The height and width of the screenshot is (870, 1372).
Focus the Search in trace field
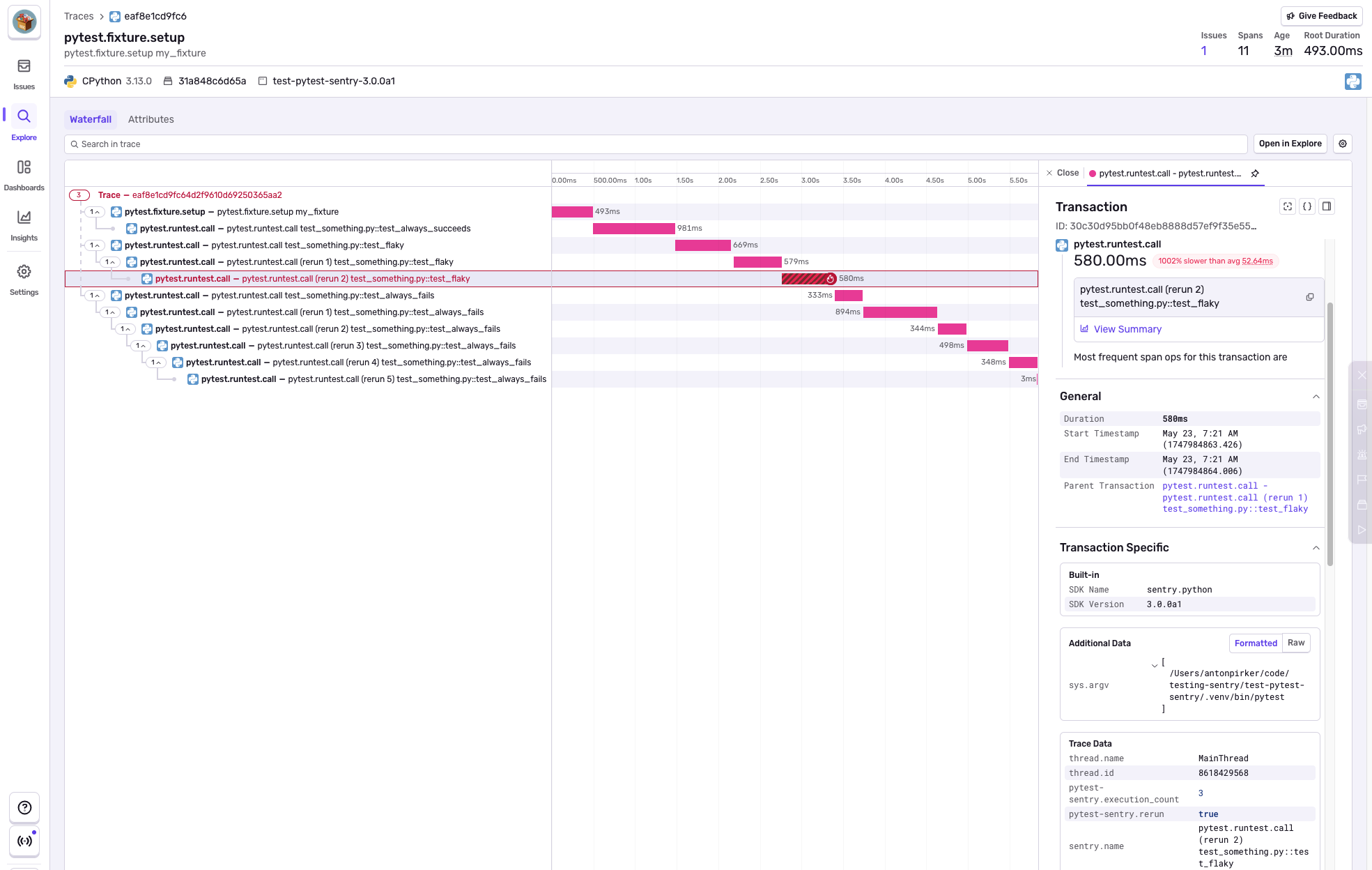pos(656,144)
